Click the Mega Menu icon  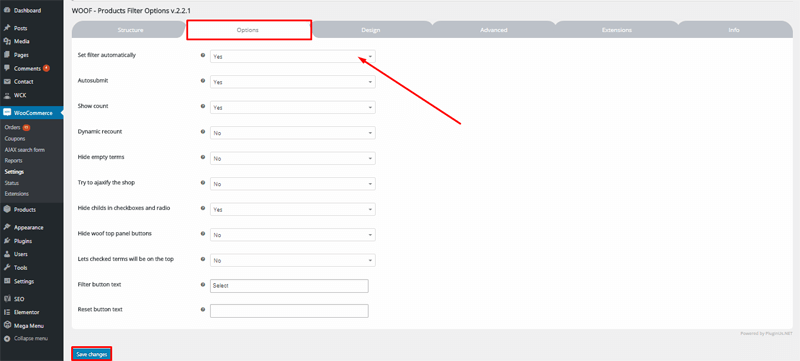point(7,325)
